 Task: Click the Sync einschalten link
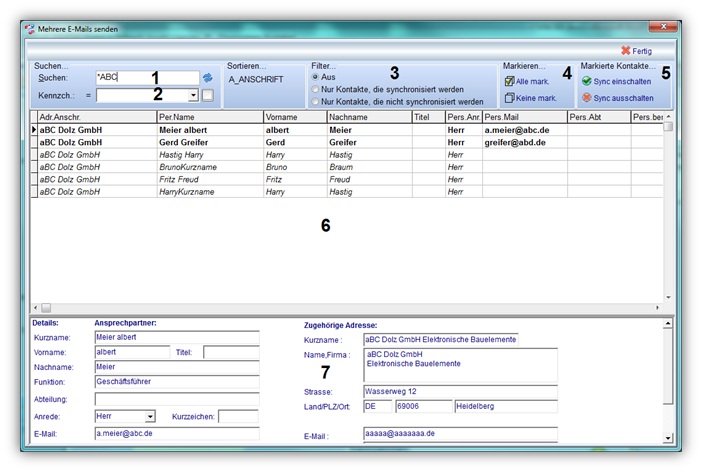point(622,82)
